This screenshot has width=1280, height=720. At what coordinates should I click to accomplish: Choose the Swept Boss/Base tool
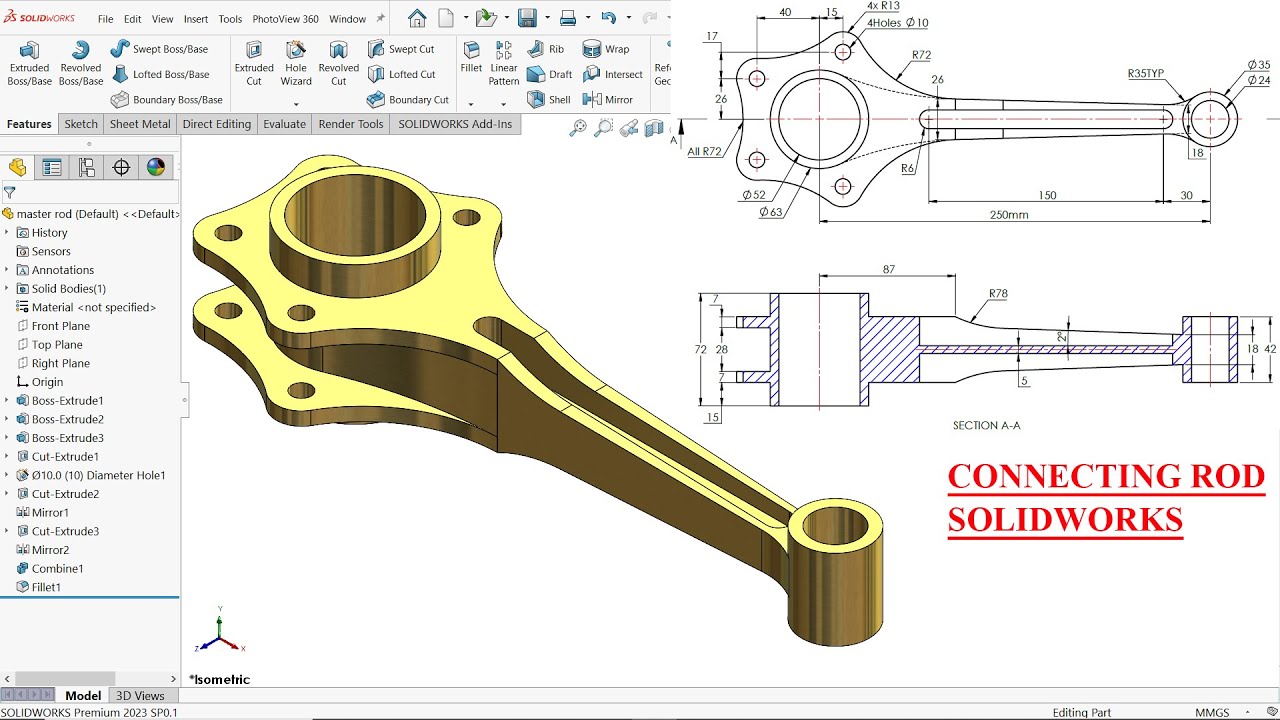tap(159, 49)
